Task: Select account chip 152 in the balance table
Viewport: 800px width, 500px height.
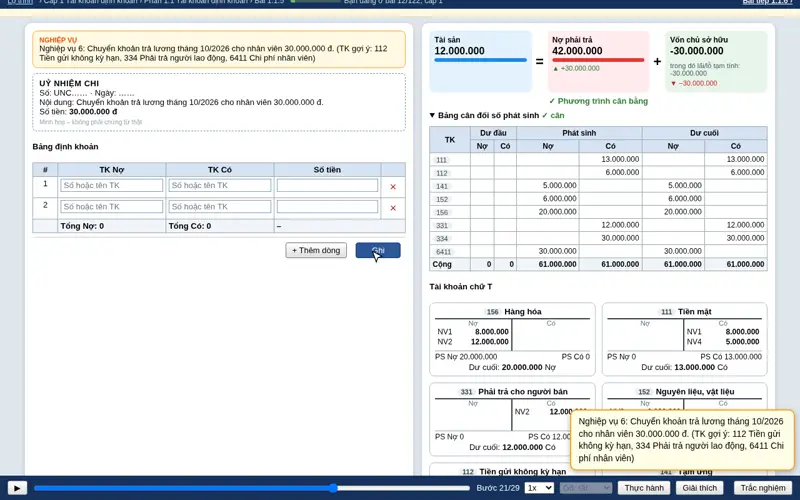Action: click(x=441, y=199)
